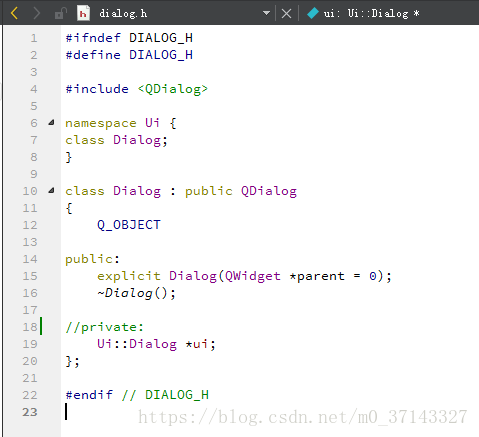This screenshot has height=437, width=479.
Task: Click on line number 23
Action: coord(30,412)
